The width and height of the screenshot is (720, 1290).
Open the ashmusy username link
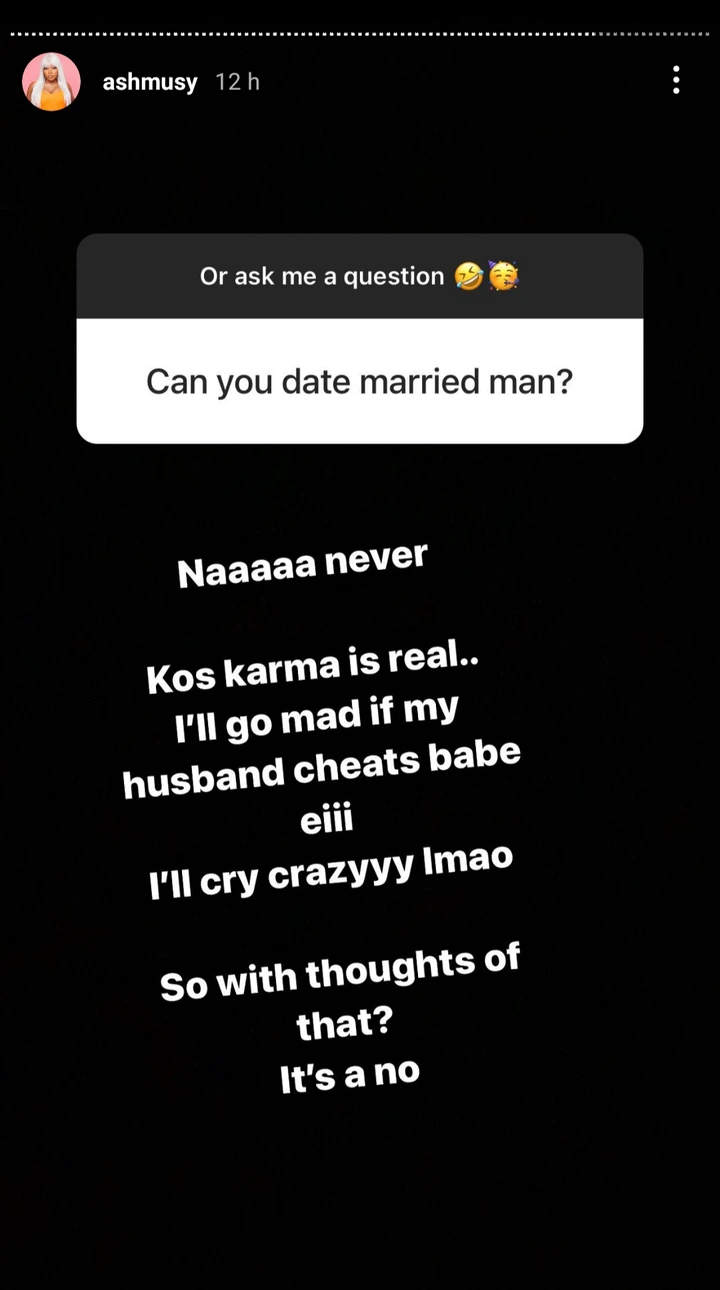coord(150,82)
